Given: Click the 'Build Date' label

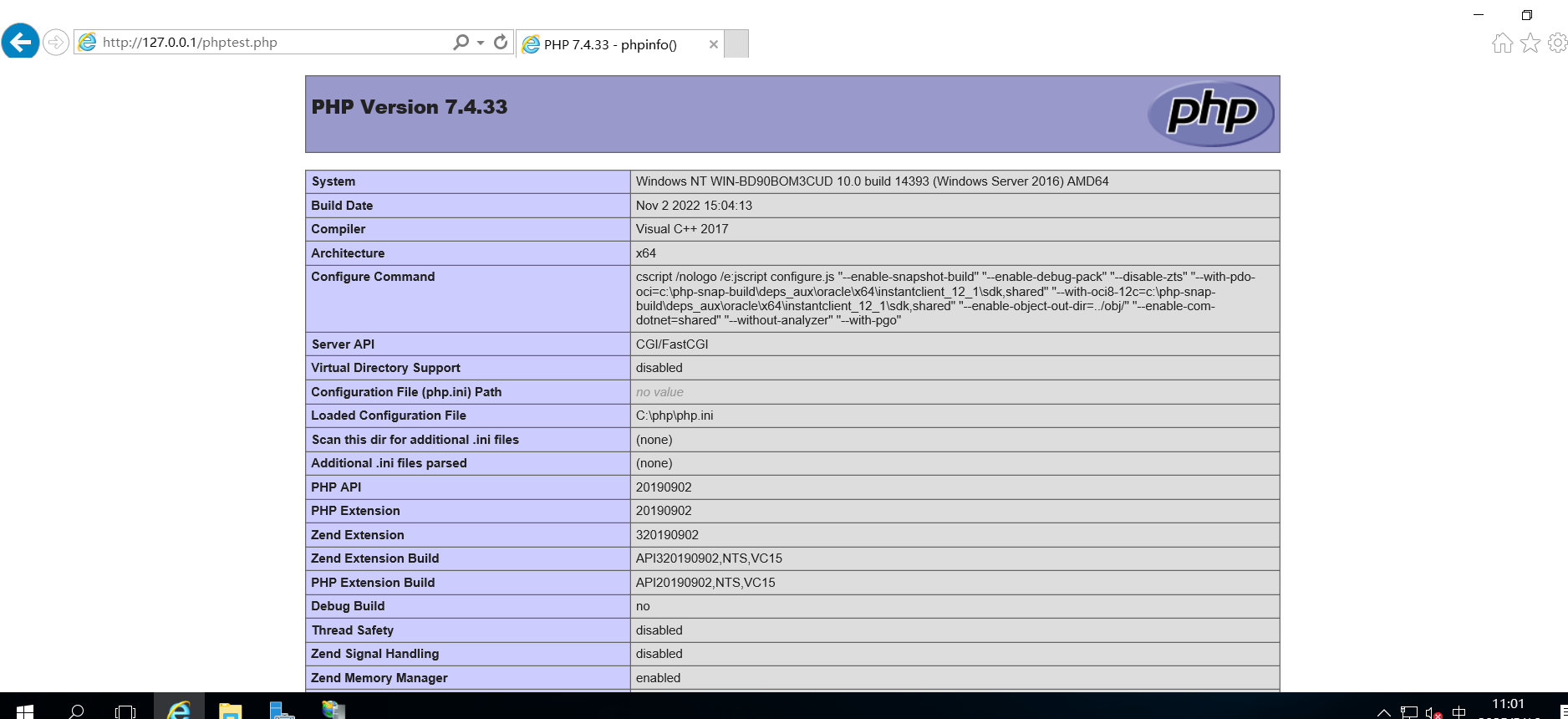Looking at the screenshot, I should coord(342,206).
